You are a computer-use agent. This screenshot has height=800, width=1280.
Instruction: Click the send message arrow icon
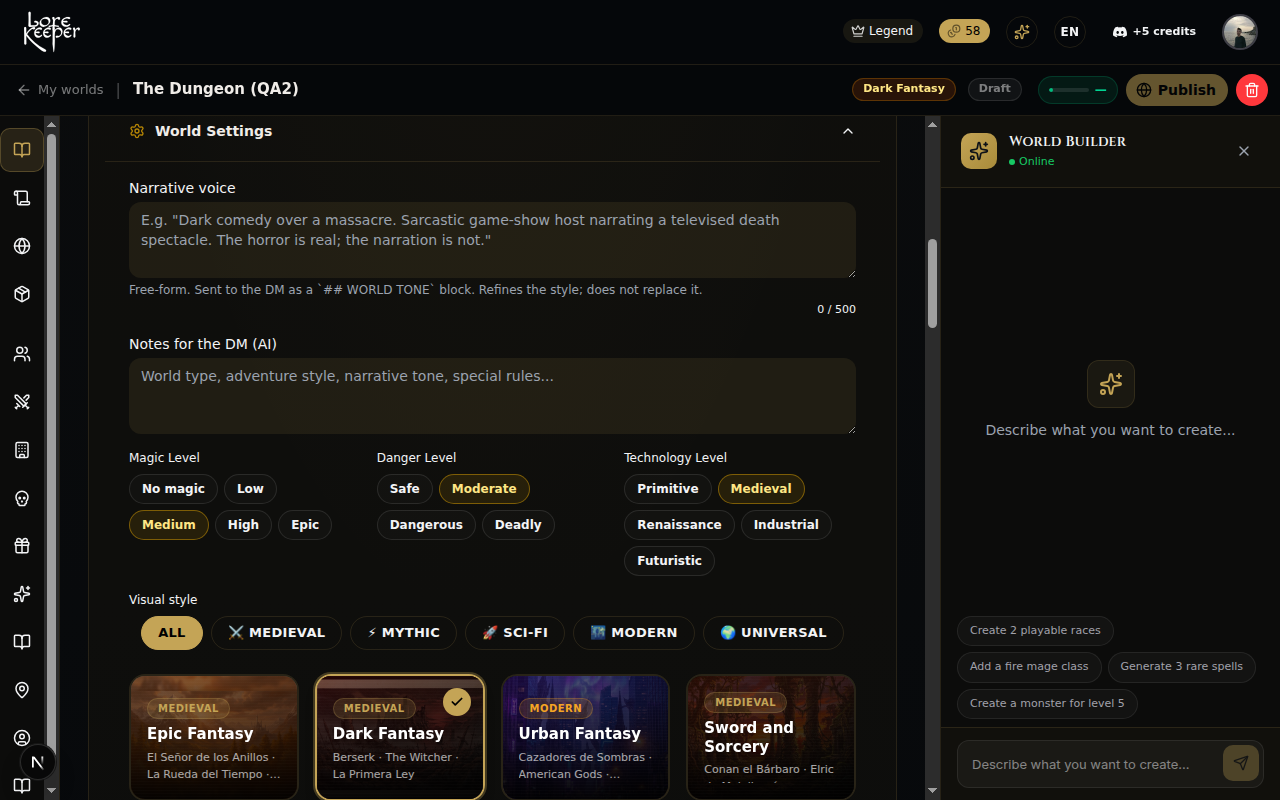(1241, 763)
